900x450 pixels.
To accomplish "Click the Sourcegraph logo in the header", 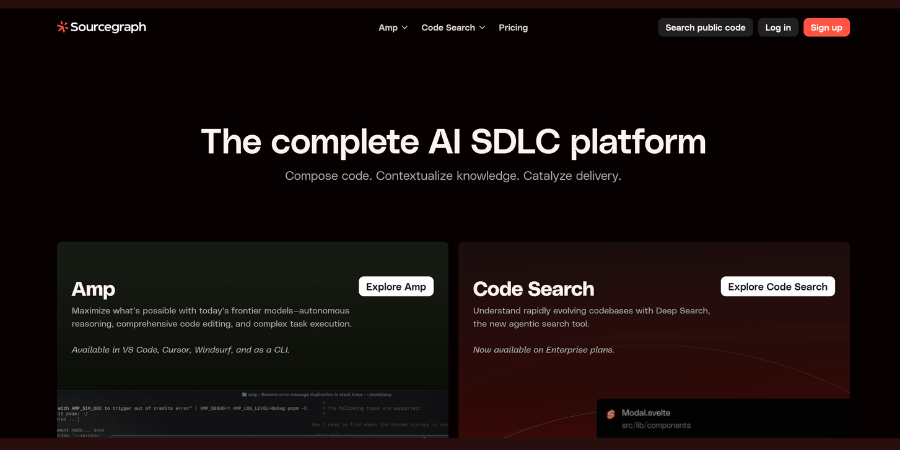I will click(101, 27).
